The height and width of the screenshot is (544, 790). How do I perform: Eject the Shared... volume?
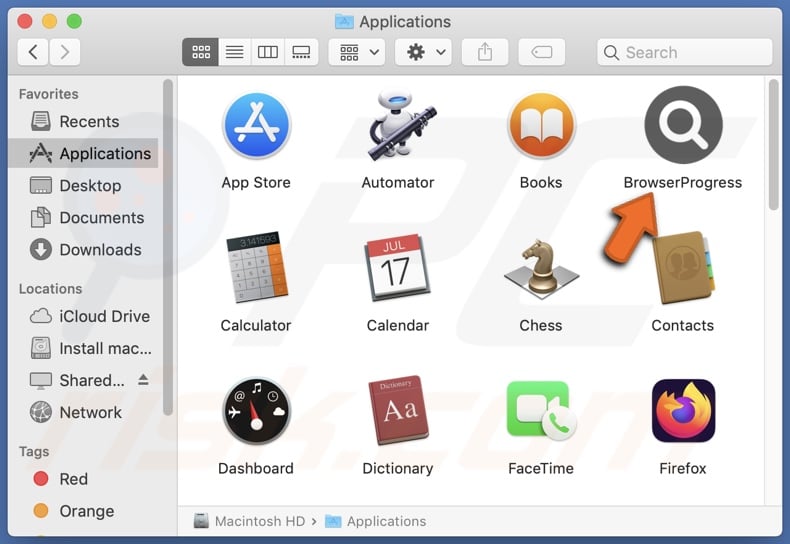(143, 380)
